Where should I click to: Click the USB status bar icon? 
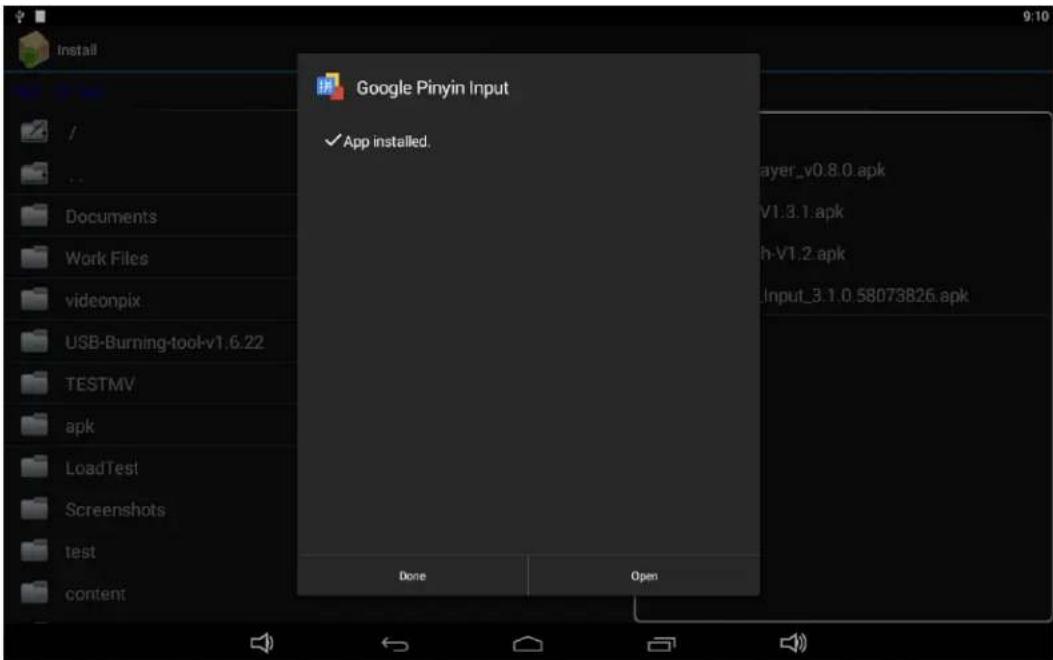click(x=20, y=16)
